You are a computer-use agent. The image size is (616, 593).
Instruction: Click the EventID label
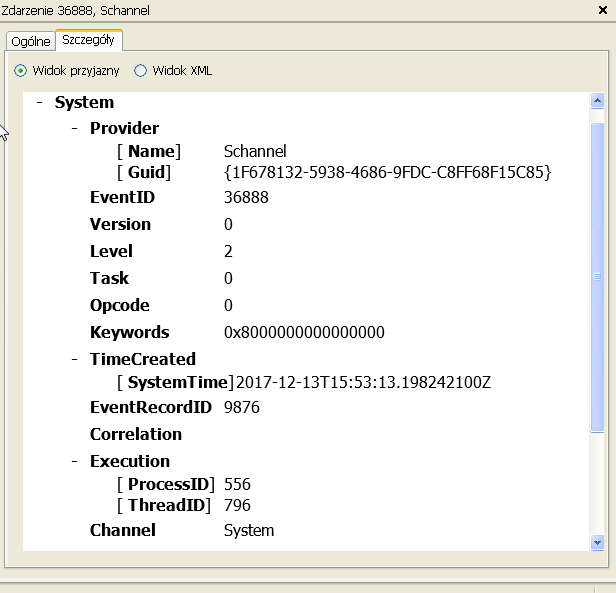tap(123, 197)
